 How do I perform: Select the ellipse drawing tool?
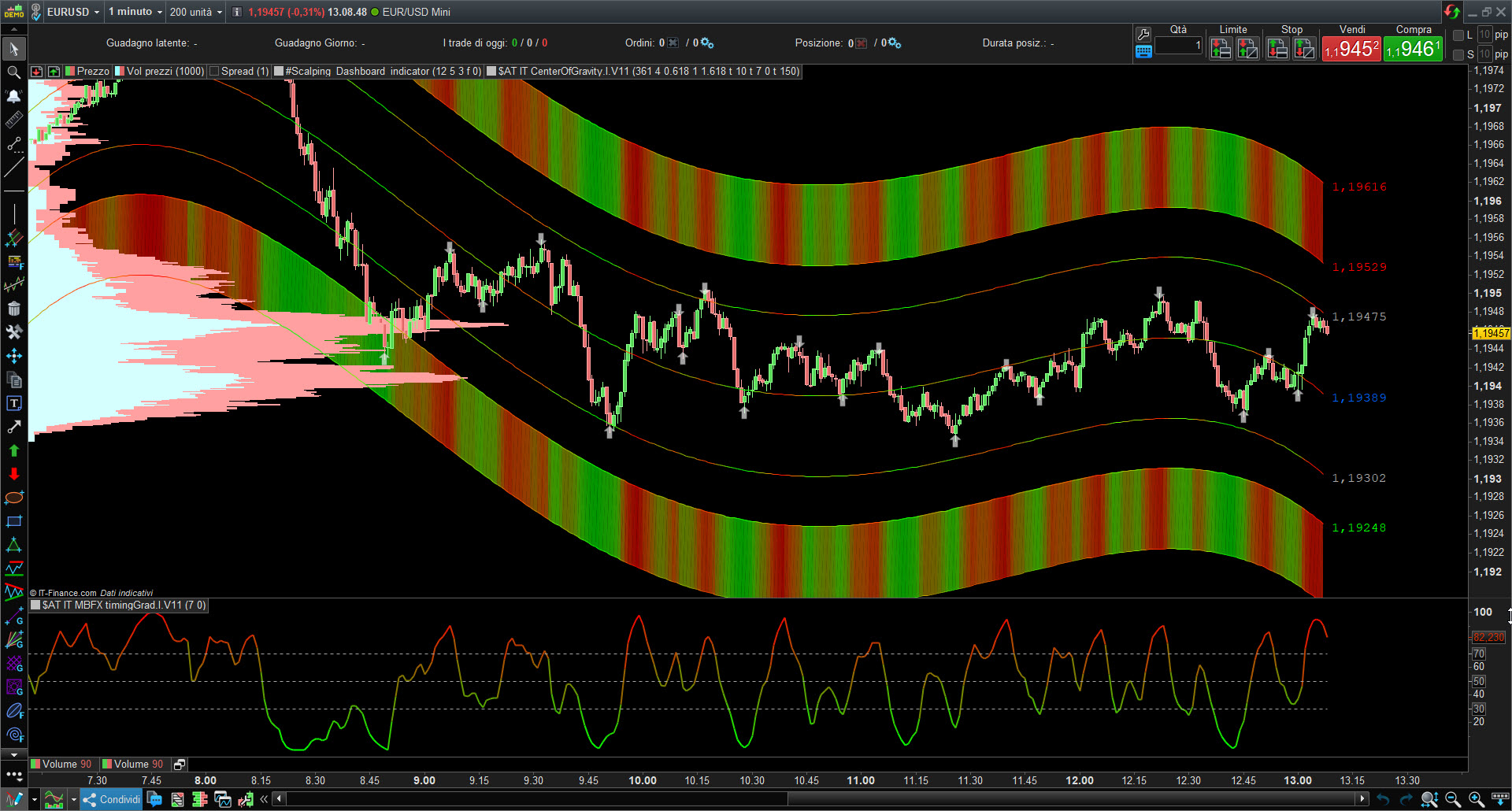pyautogui.click(x=13, y=498)
